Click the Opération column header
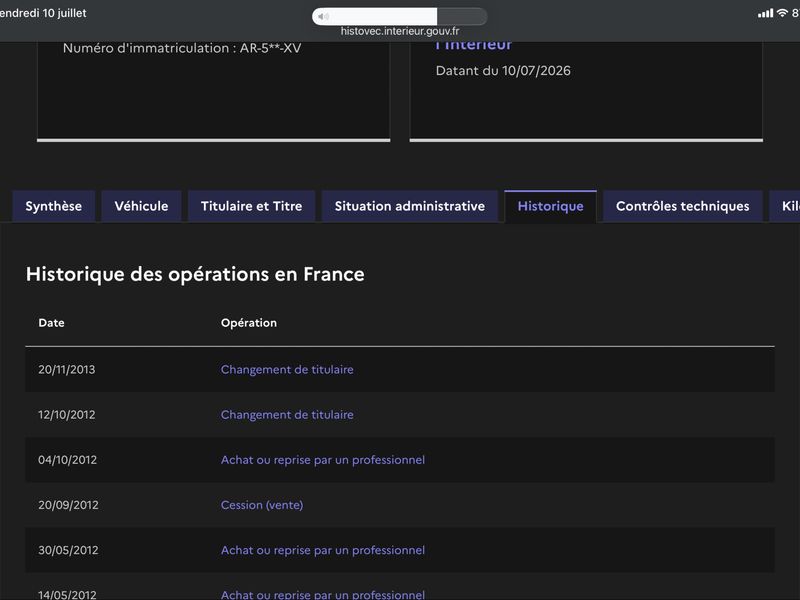This screenshot has width=800, height=600. [x=249, y=323]
